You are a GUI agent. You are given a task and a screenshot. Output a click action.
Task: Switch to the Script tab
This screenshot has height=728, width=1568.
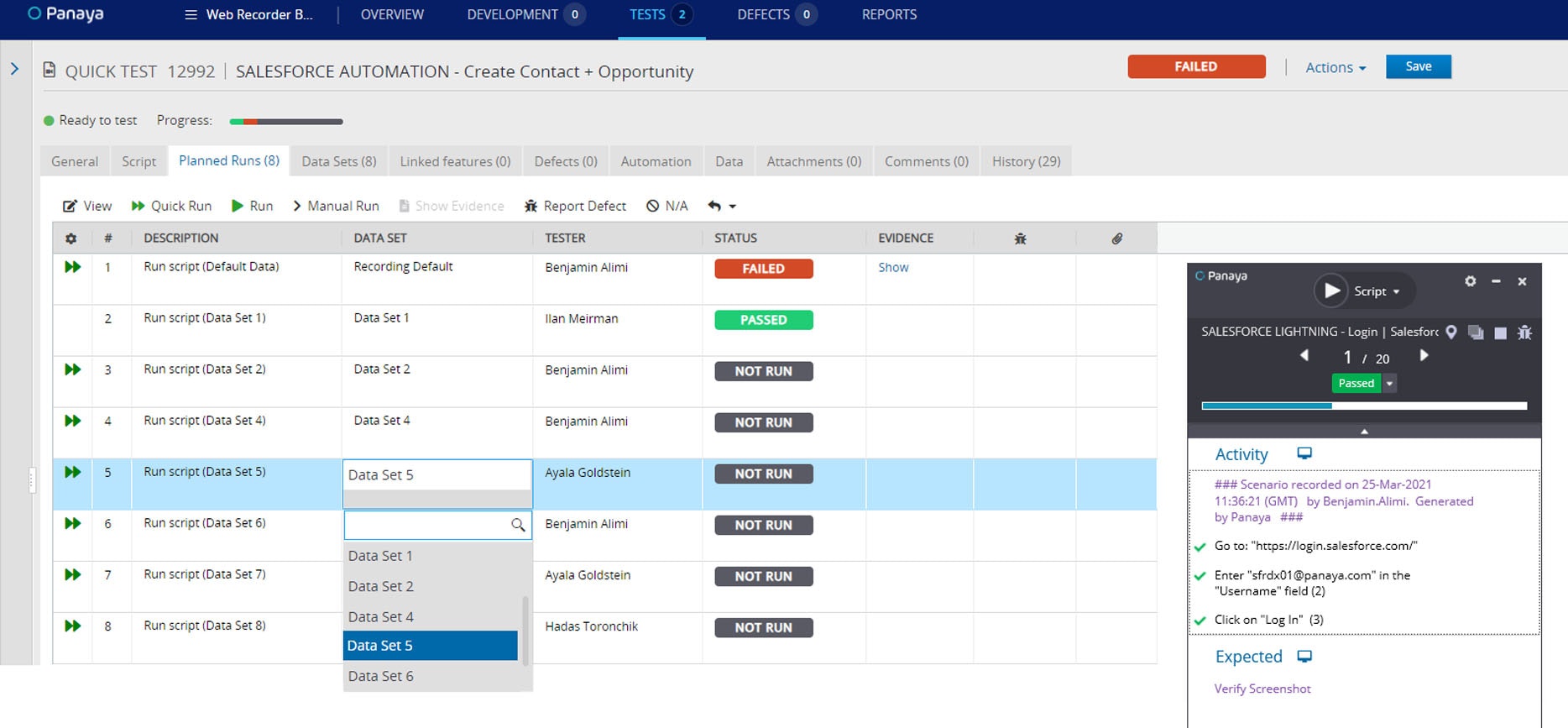point(139,161)
